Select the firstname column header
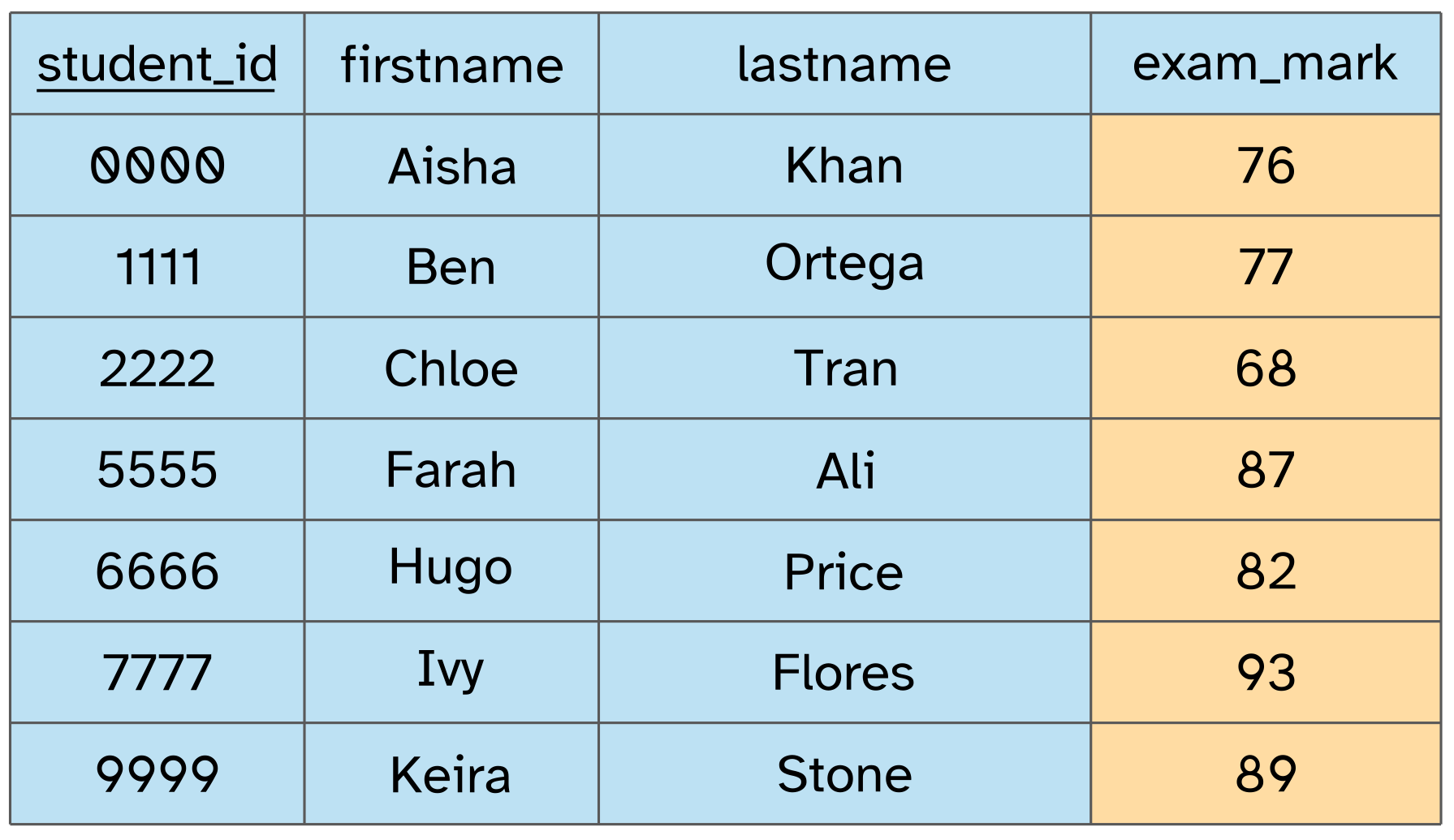Image resolution: width=1454 pixels, height=840 pixels. click(x=451, y=63)
